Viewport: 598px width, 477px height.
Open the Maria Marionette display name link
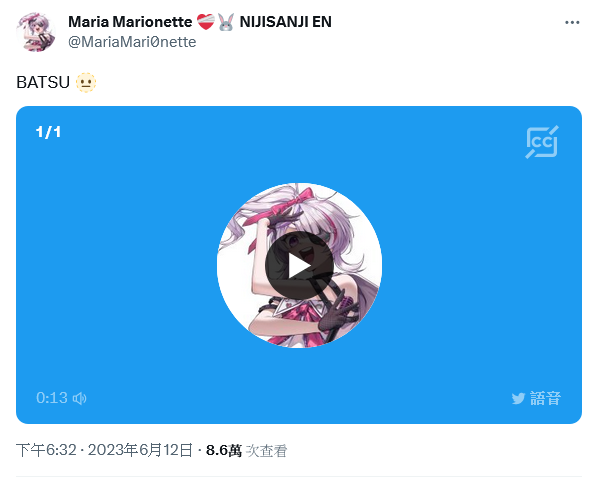pyautogui.click(x=130, y=22)
